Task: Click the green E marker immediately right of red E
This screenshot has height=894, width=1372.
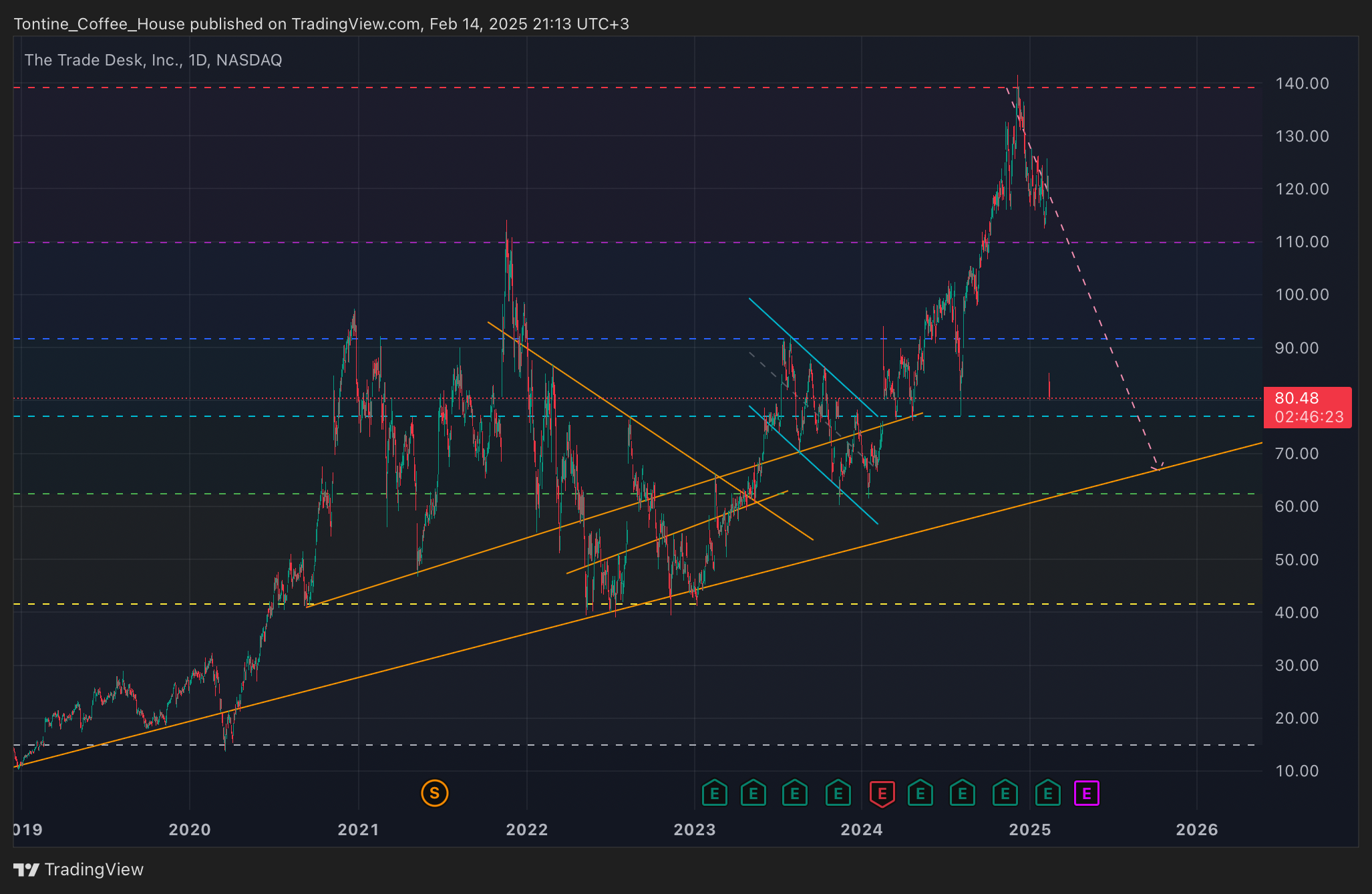Action: click(920, 794)
